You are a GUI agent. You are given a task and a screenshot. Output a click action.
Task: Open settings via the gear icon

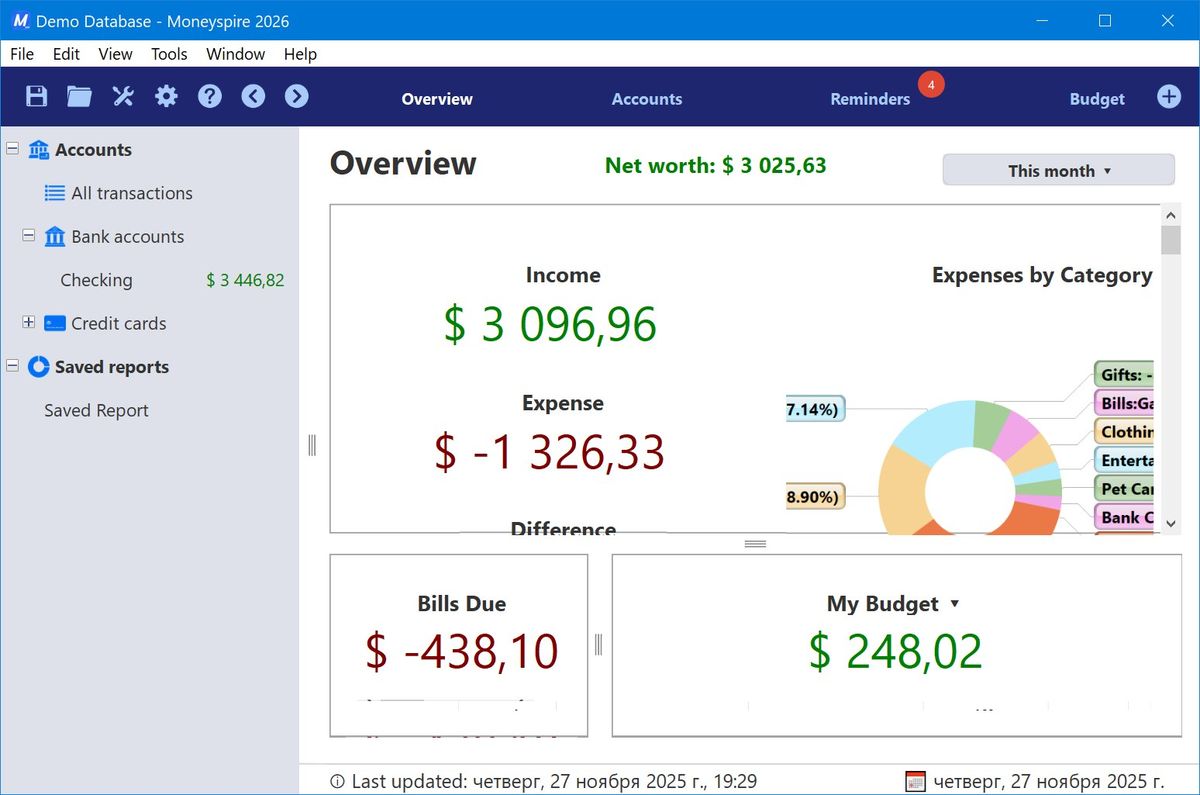pos(166,96)
